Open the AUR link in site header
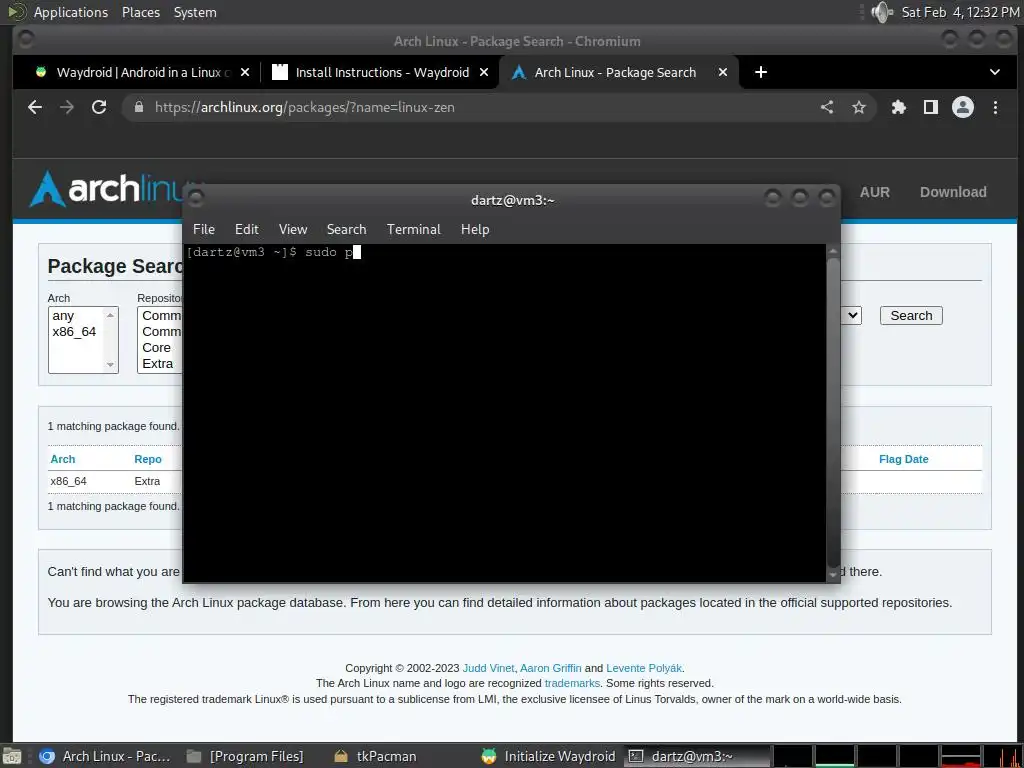 874,192
